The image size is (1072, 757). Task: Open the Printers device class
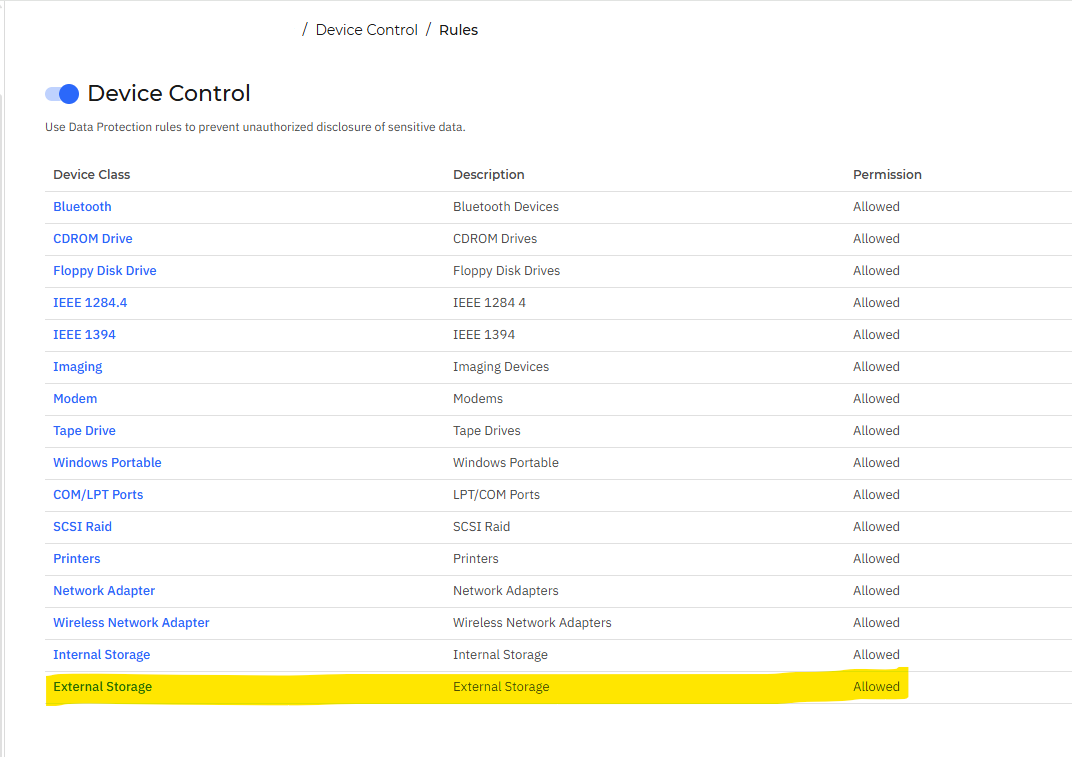pyautogui.click(x=77, y=559)
